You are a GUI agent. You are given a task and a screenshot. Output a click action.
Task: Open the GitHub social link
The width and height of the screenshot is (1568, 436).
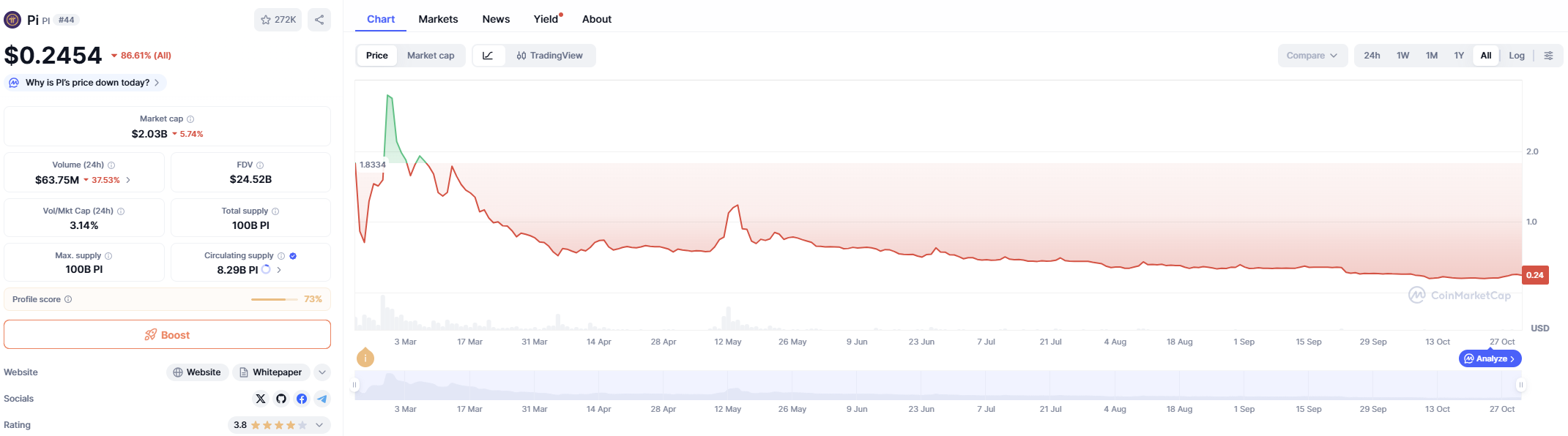click(x=281, y=399)
